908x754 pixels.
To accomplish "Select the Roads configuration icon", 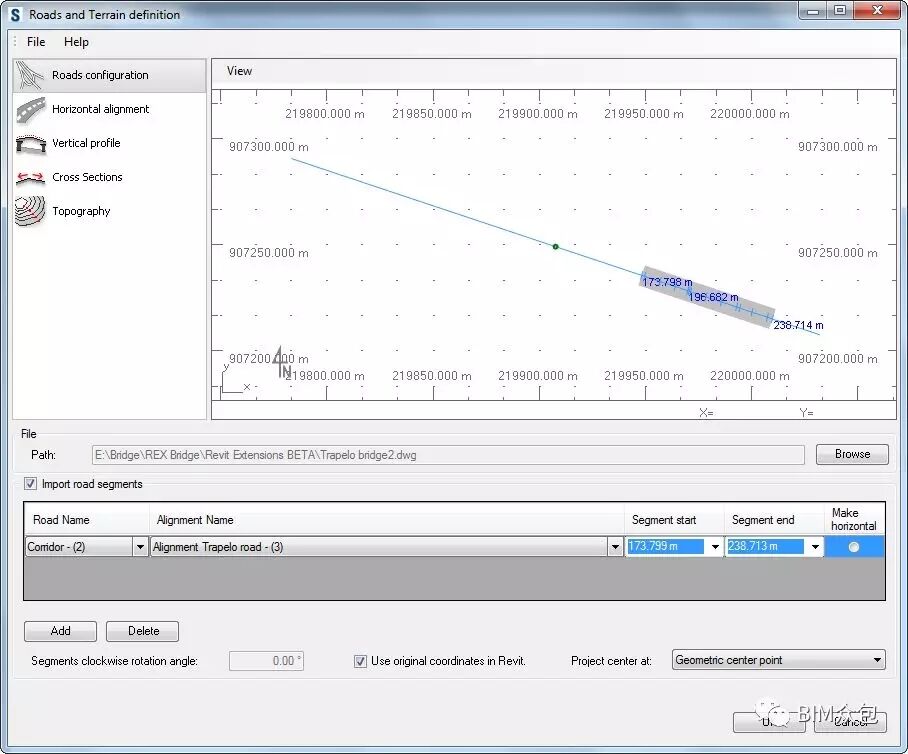I will (31, 75).
